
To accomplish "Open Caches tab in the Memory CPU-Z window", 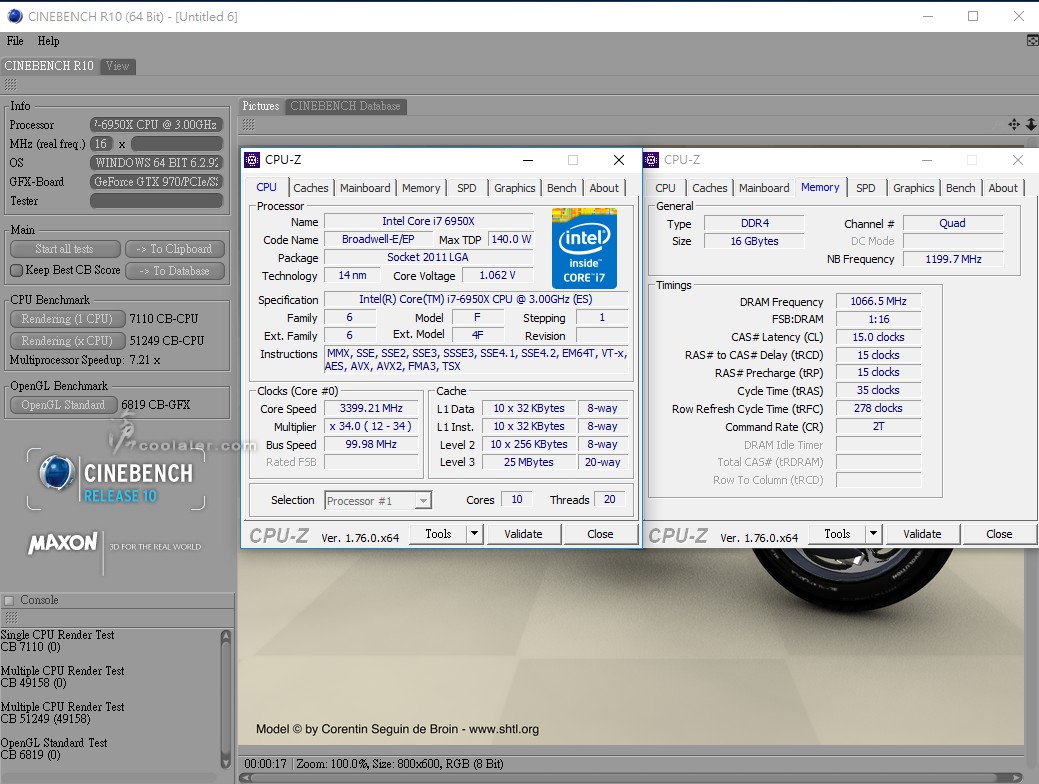I will coord(710,188).
